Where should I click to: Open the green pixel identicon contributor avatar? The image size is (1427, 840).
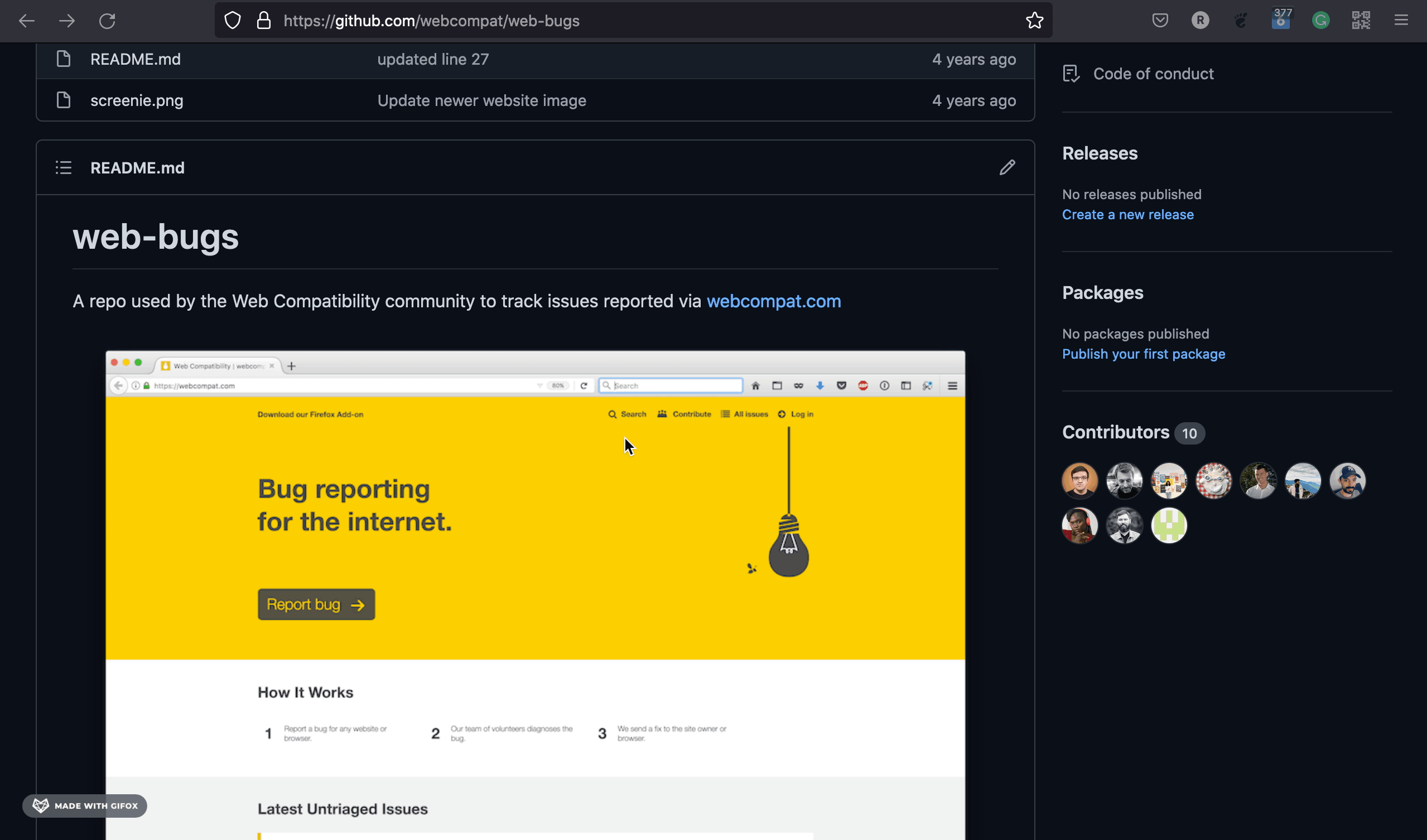pyautogui.click(x=1168, y=525)
